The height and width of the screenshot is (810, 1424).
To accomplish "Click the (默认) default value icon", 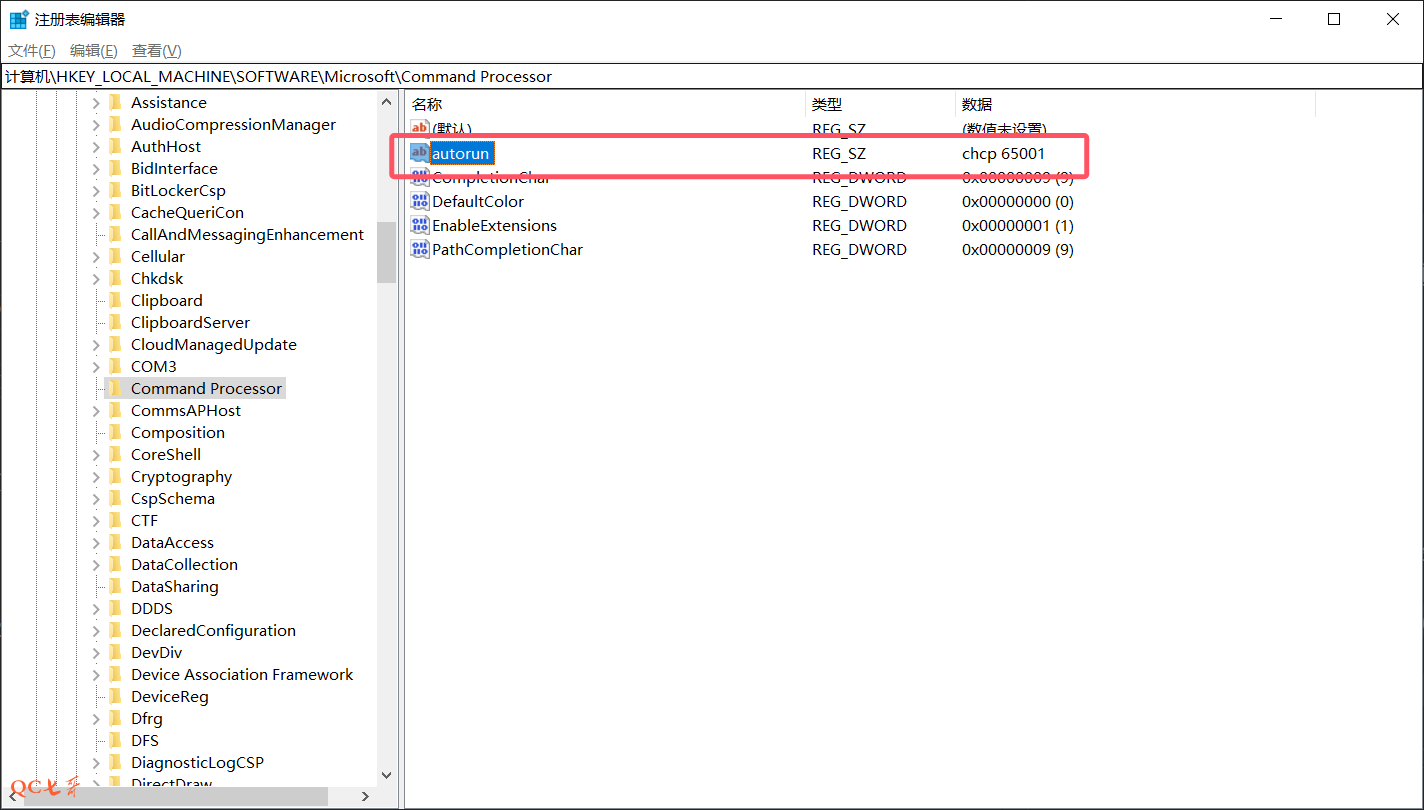I will click(420, 129).
